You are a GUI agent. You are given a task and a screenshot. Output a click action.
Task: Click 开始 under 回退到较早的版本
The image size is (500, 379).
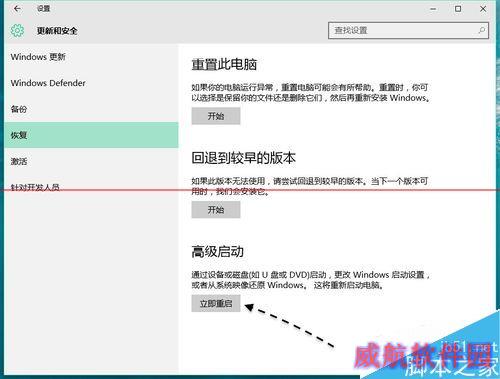pyautogui.click(x=216, y=210)
